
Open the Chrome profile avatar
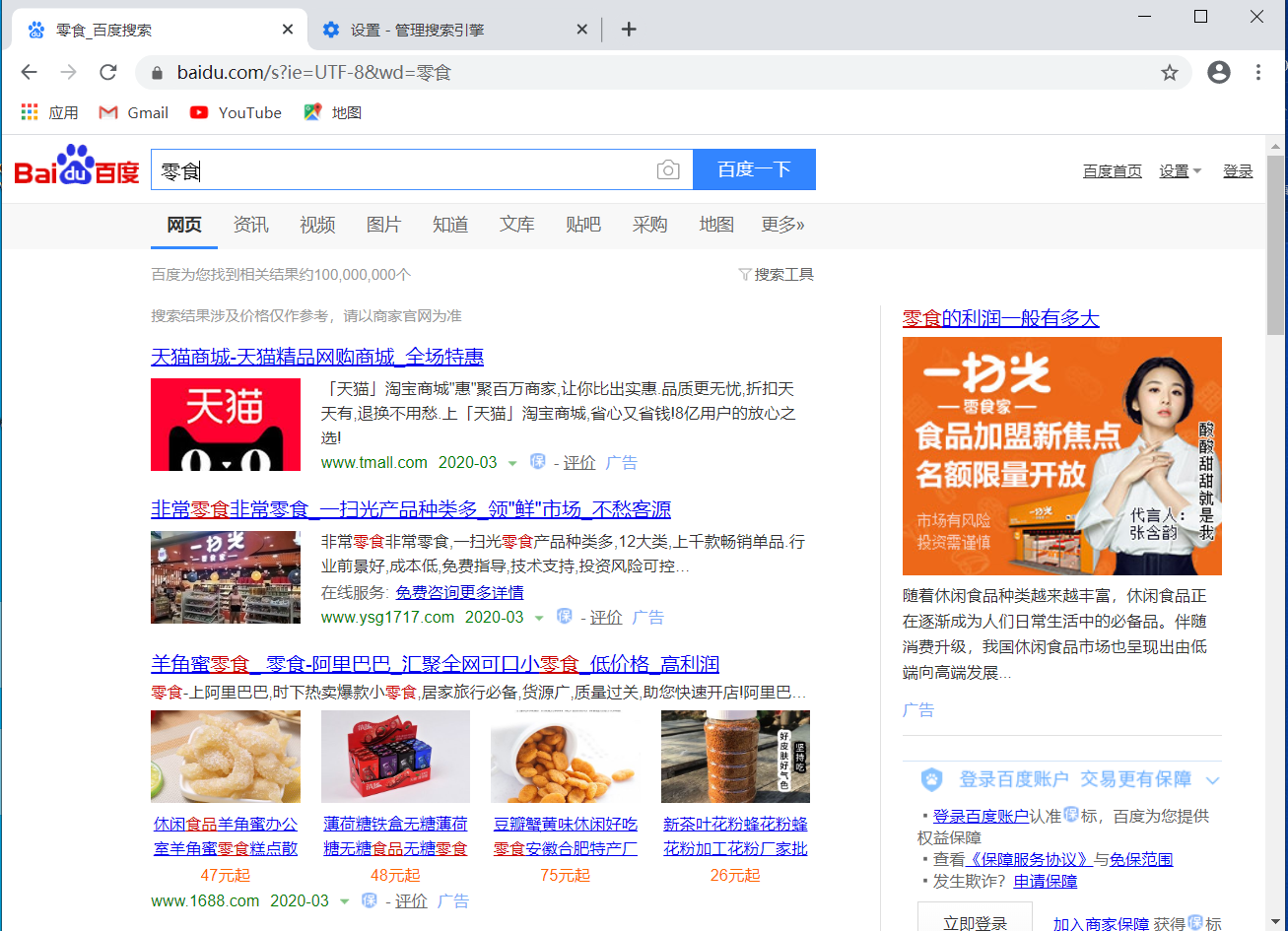tap(1219, 72)
